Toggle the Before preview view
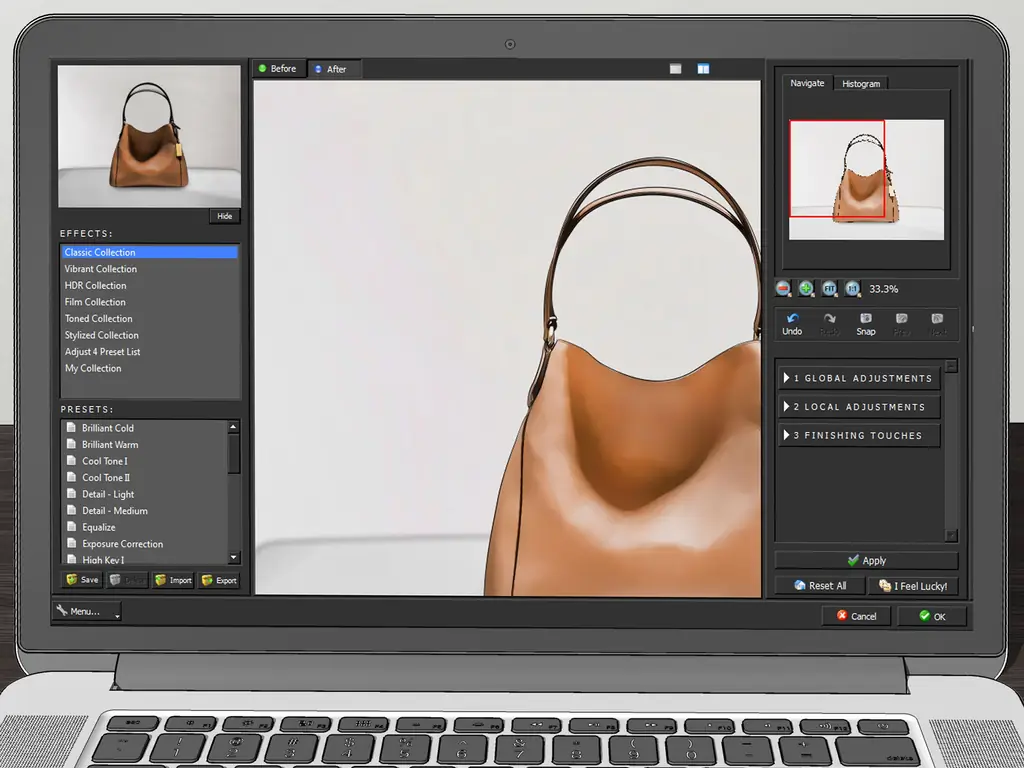 tap(278, 69)
